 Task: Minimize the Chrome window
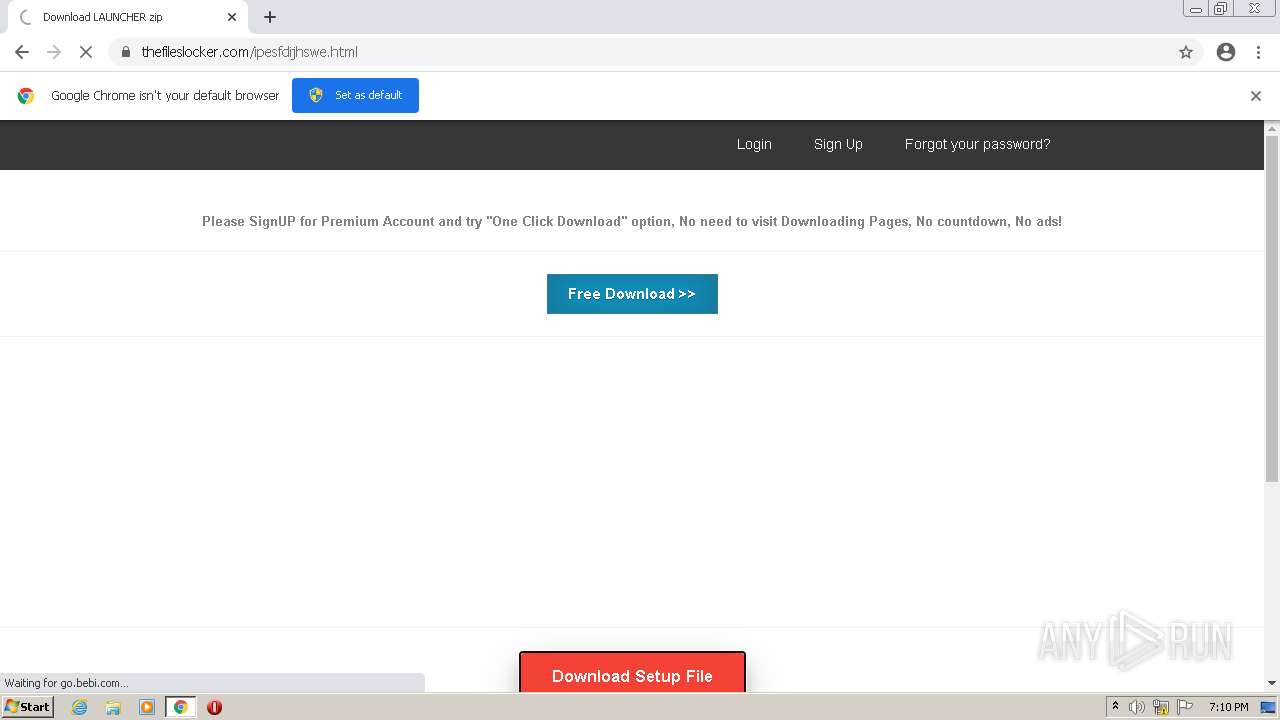[x=1195, y=9]
